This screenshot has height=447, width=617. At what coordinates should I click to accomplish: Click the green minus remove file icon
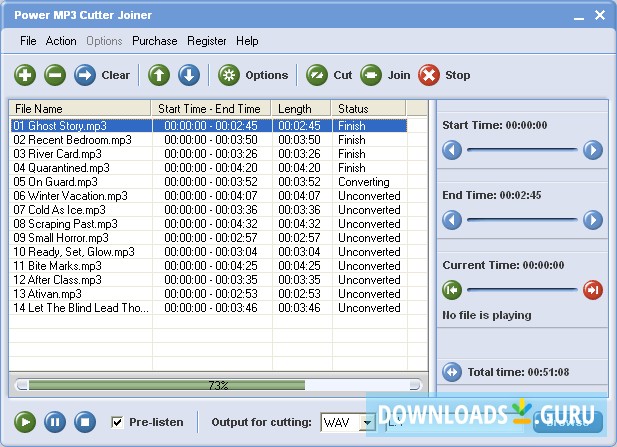pos(55,75)
